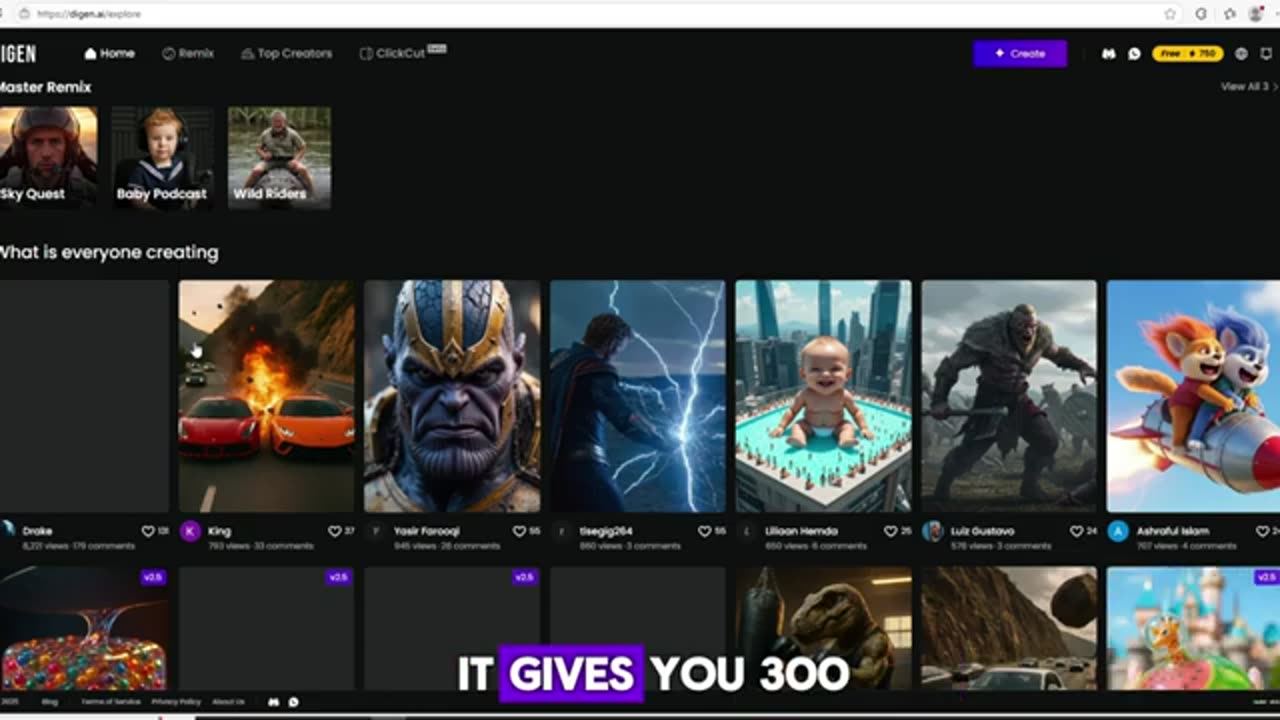Viewport: 1280px width, 720px height.
Task: Click the browser address bar URL
Action: (89, 14)
